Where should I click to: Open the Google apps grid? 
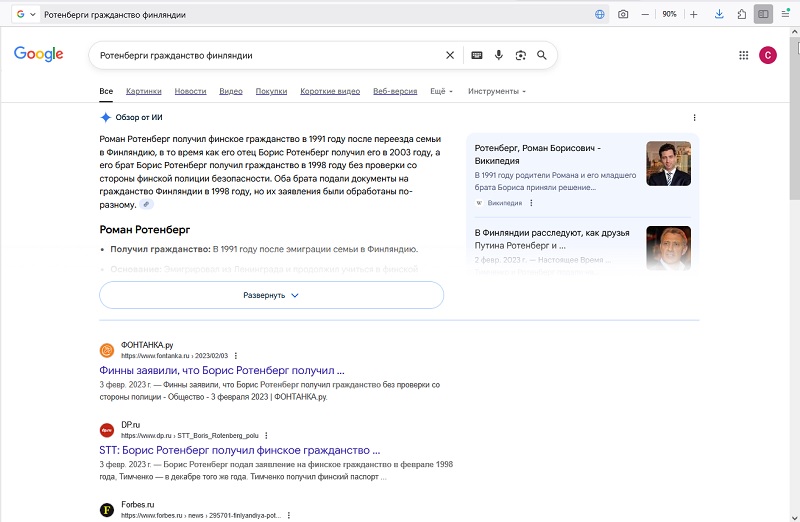pos(743,55)
